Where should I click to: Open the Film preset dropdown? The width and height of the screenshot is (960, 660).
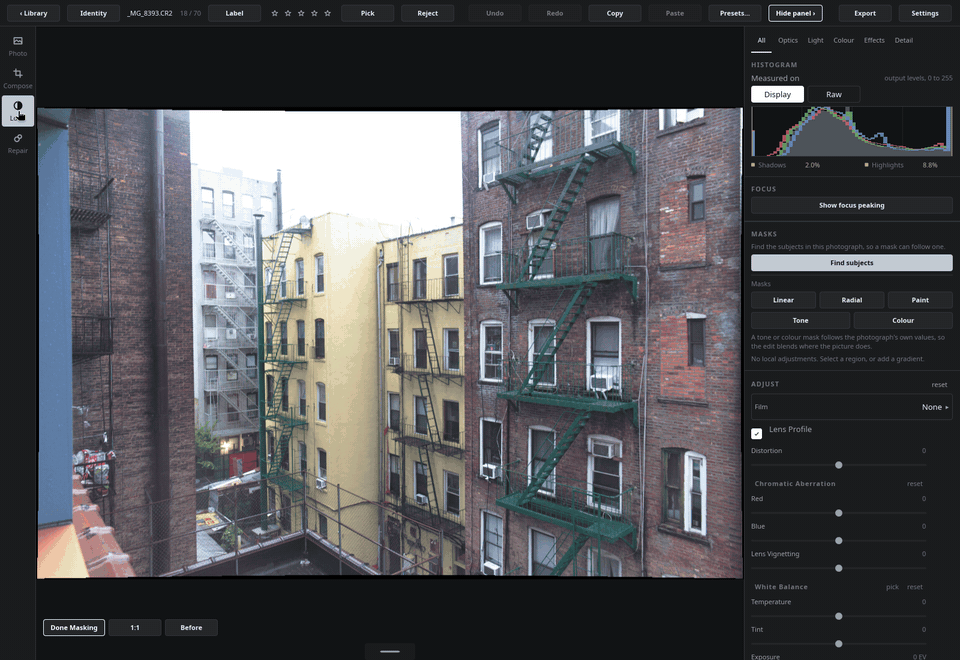[852, 407]
